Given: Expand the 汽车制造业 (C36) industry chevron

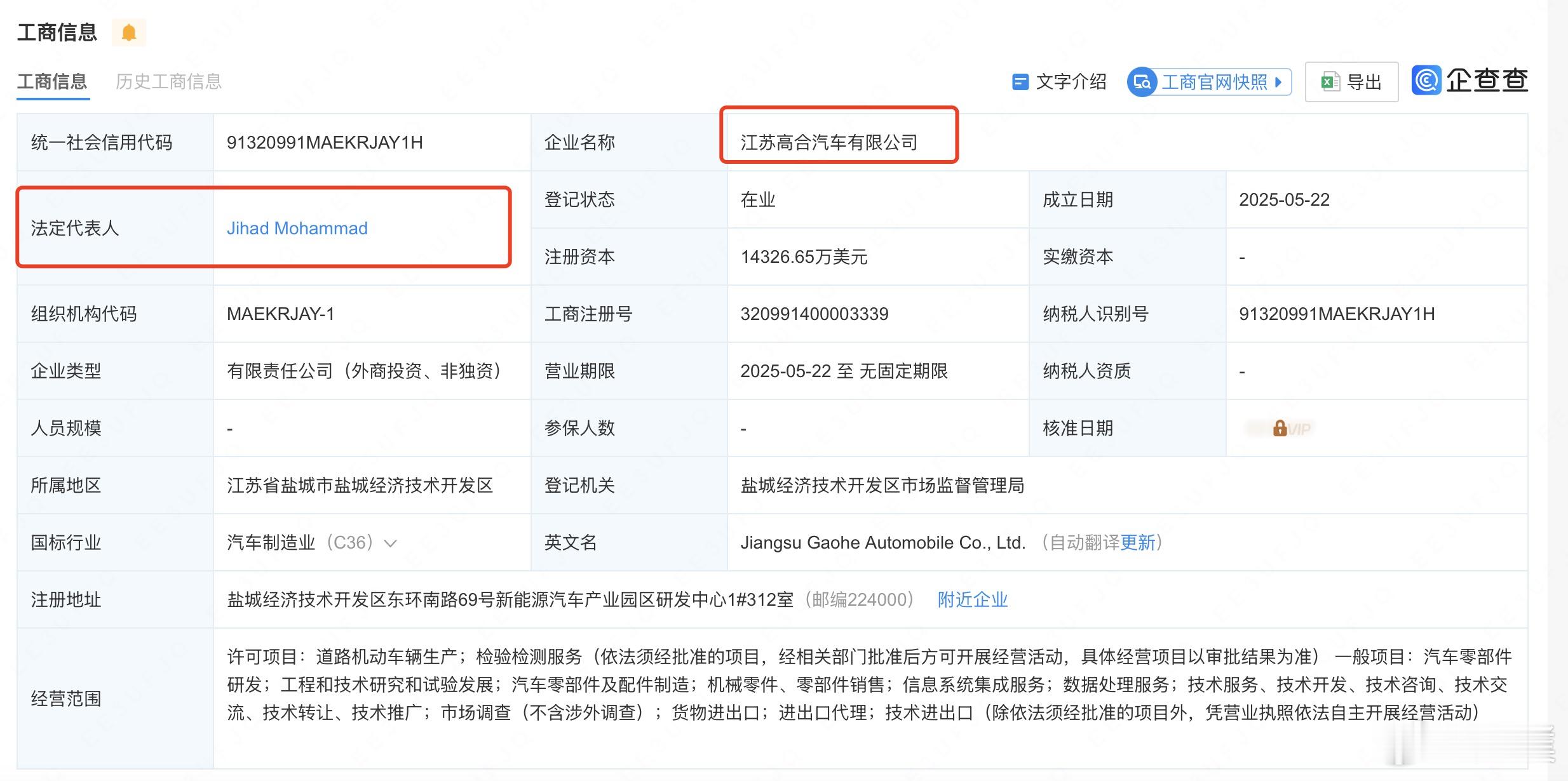Looking at the screenshot, I should coord(391,544).
